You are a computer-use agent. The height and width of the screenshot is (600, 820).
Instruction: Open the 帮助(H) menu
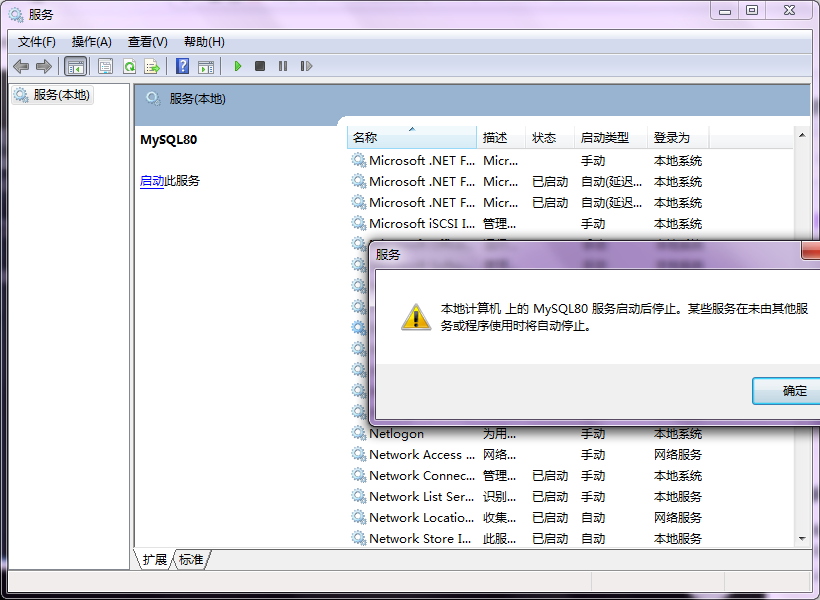(x=204, y=42)
